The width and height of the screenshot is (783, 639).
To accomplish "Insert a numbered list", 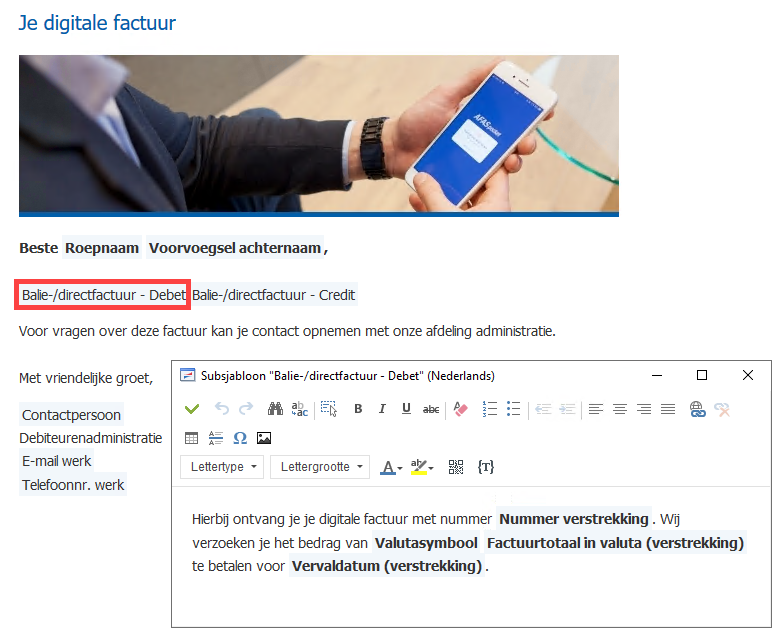I will tap(490, 409).
